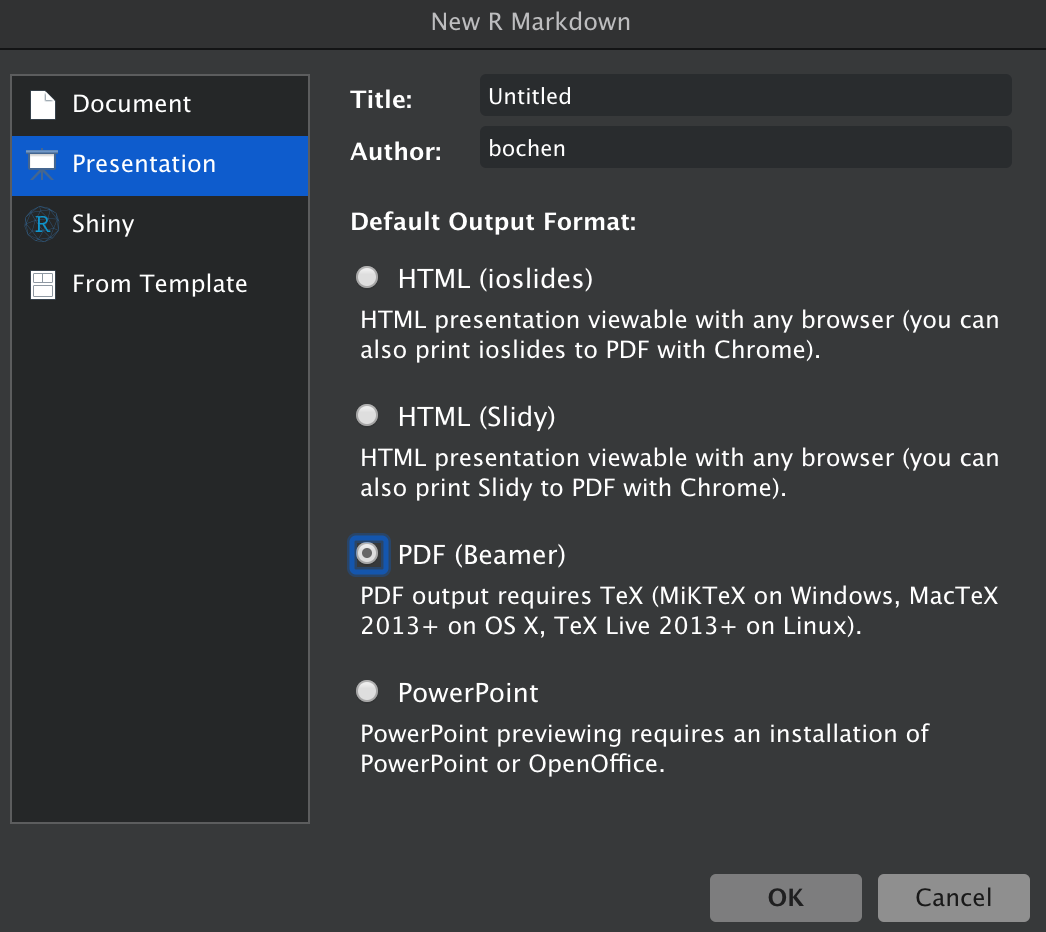Dismiss the dialog with Cancel
This screenshot has height=932, width=1046.
click(953, 897)
